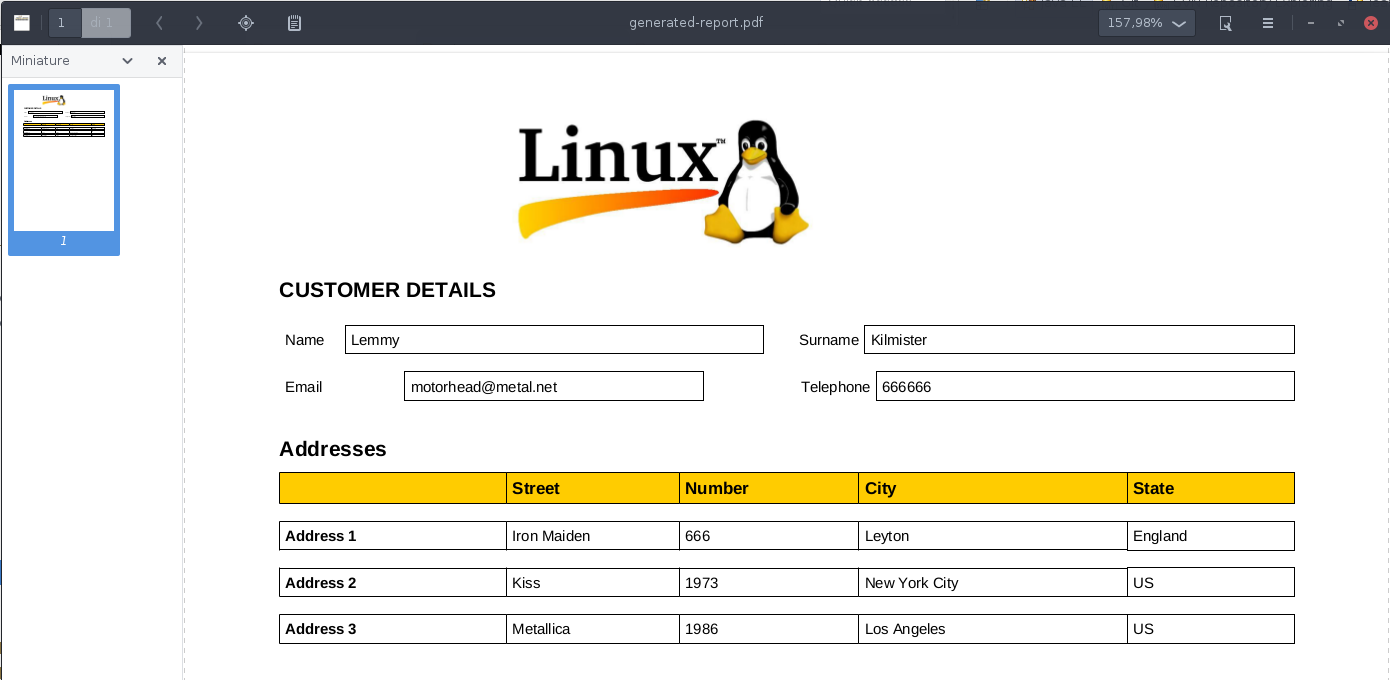
Task: Select the page 1 thumbnail in sidebar
Action: click(64, 159)
